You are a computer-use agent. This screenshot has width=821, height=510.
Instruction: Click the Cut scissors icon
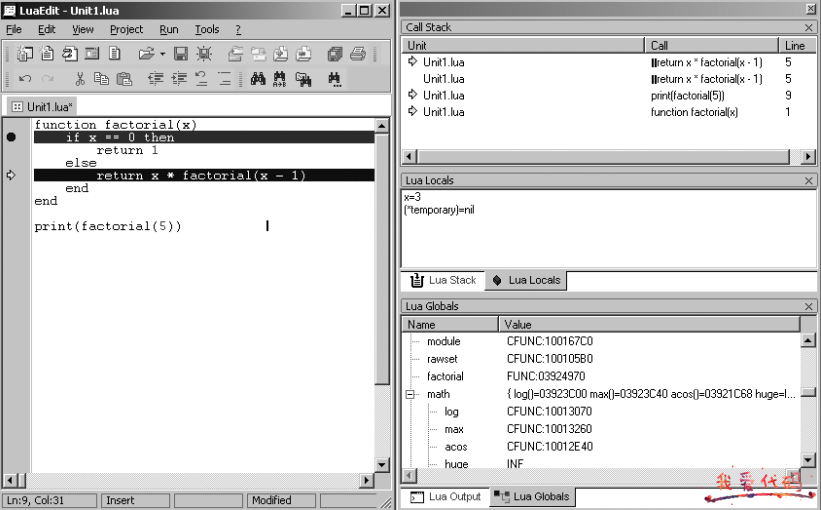[x=80, y=79]
